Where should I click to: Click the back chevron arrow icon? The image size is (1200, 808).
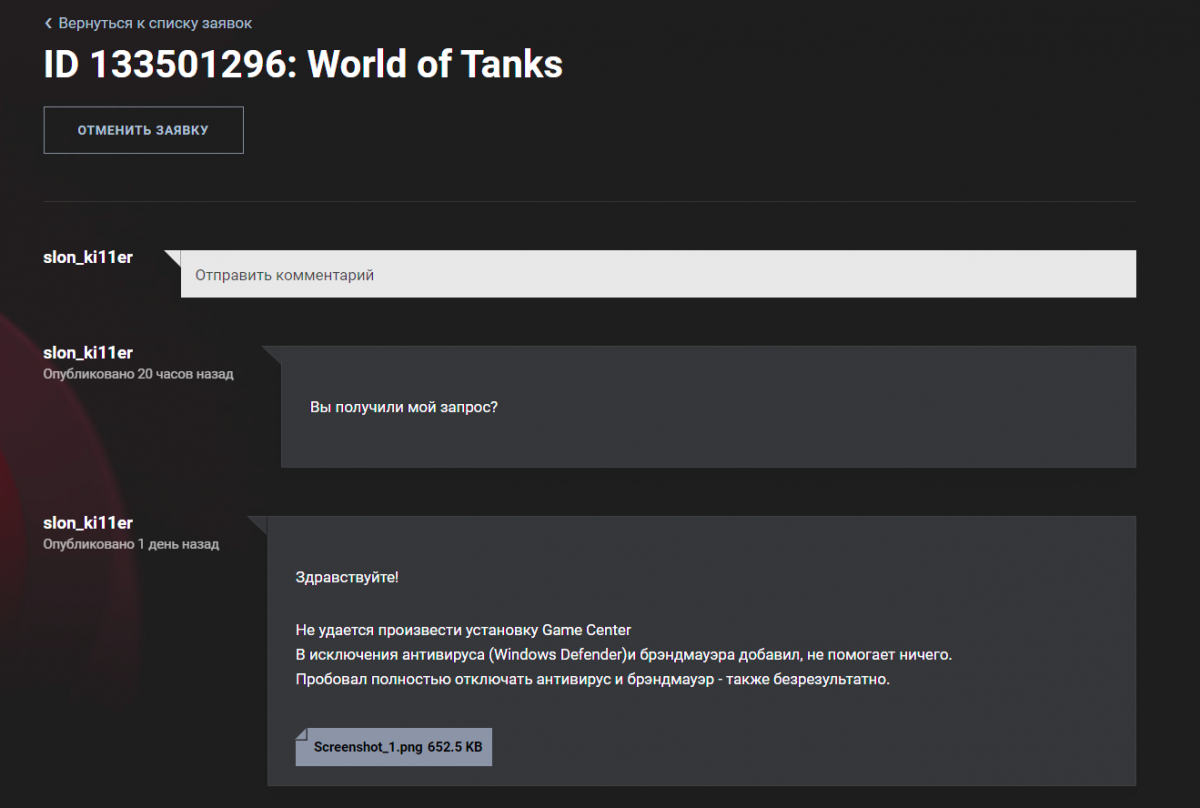[48, 23]
